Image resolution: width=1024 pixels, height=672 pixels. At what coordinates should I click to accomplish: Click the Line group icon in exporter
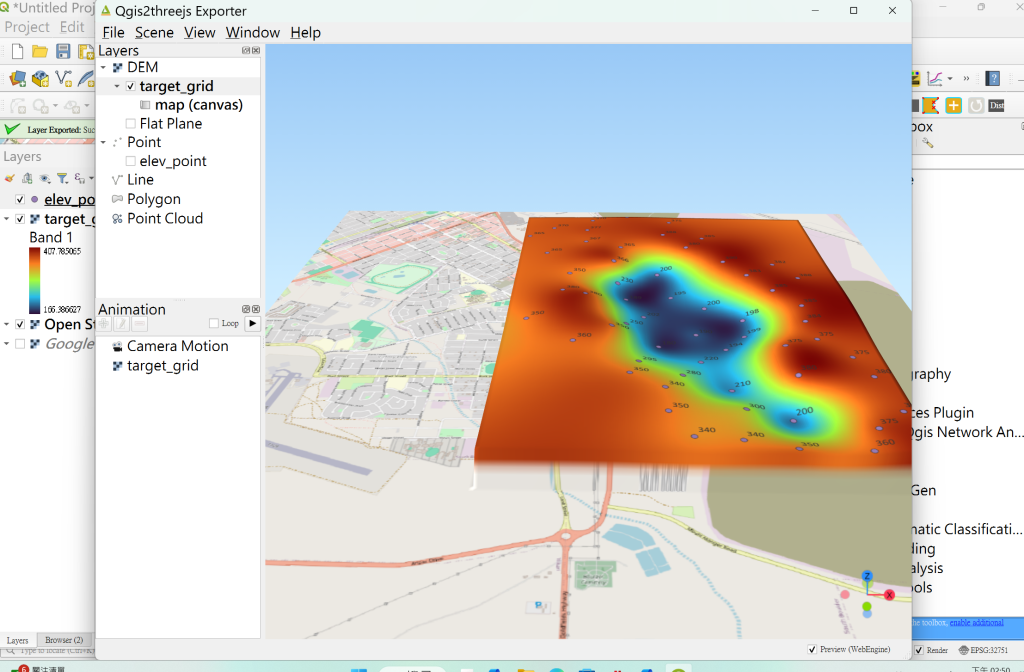pyautogui.click(x=118, y=180)
